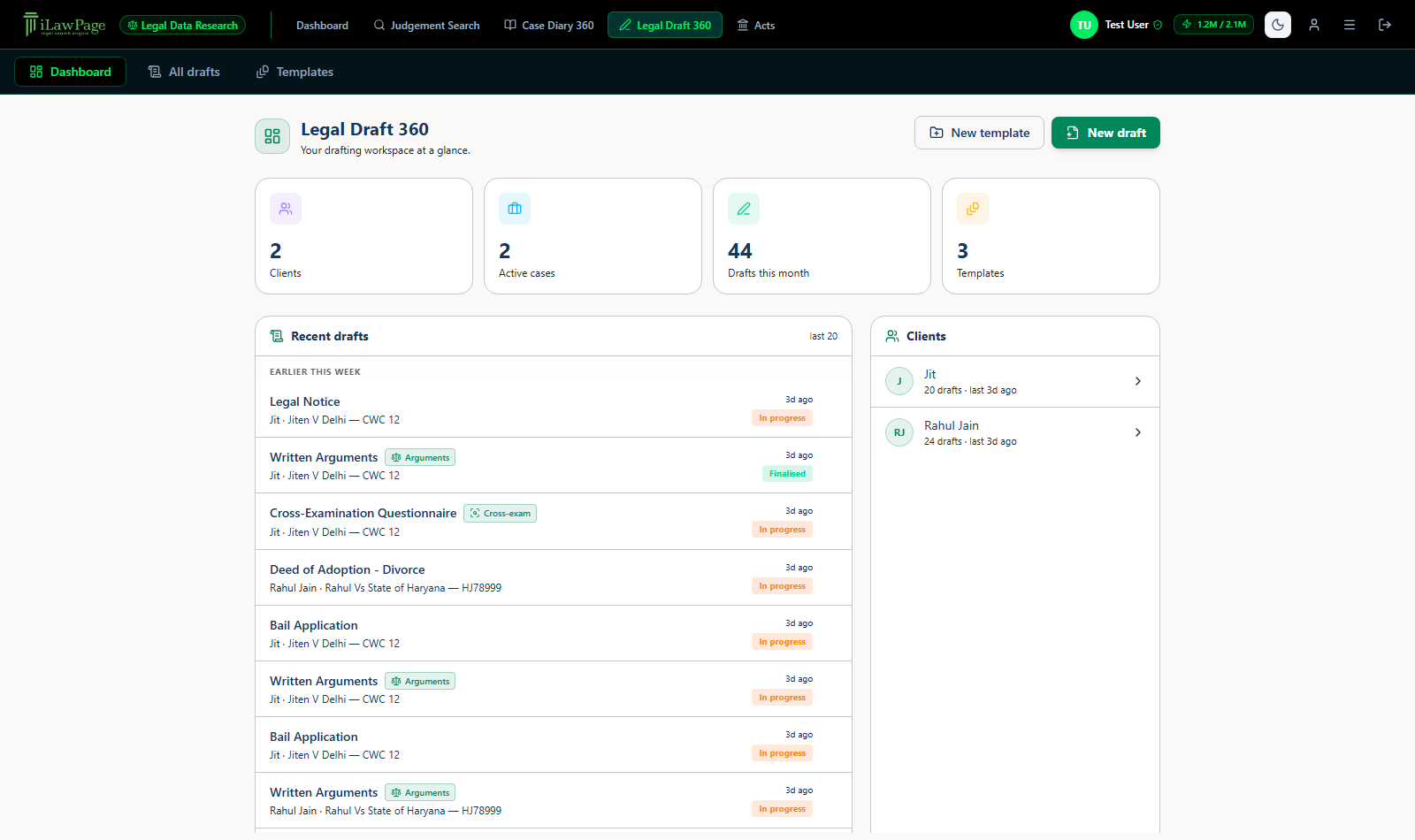
Task: Select Legal Draft 360 nav item
Action: (x=665, y=25)
